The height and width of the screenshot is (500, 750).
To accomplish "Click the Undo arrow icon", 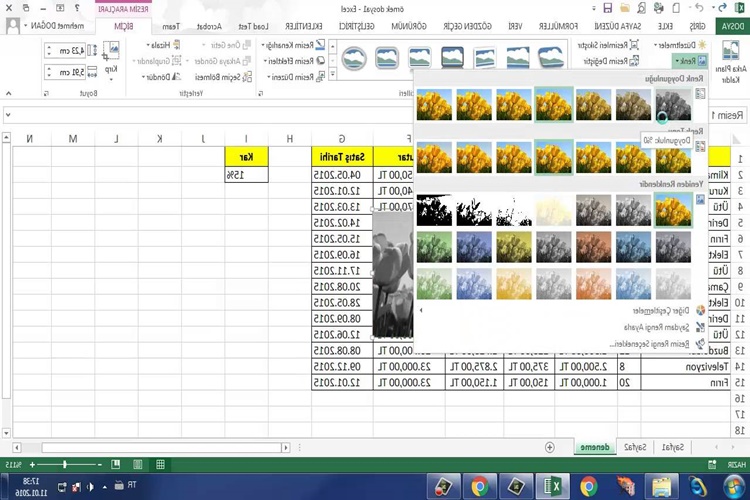I will point(700,8).
